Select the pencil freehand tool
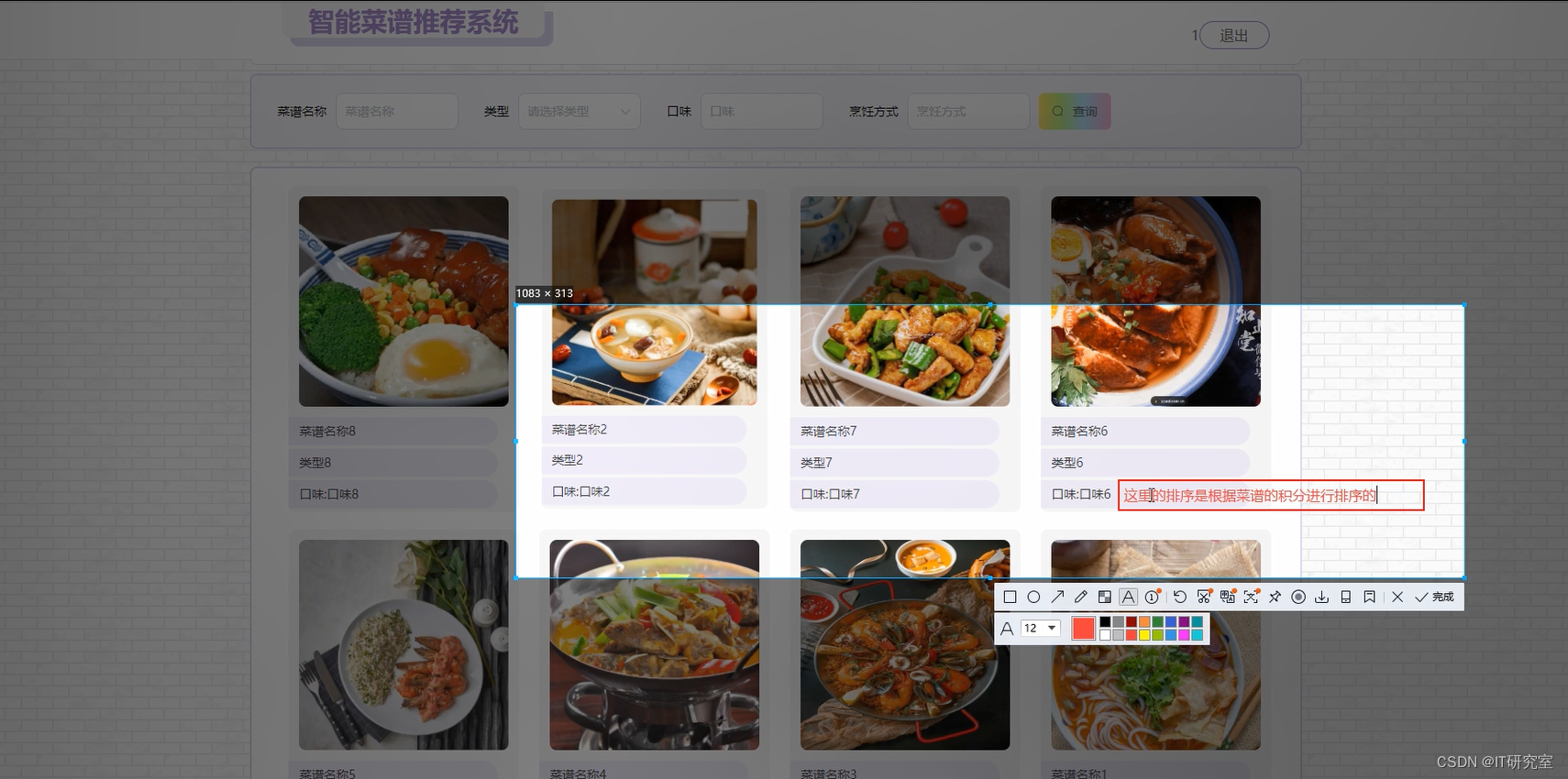Image resolution: width=1568 pixels, height=779 pixels. [1081, 597]
